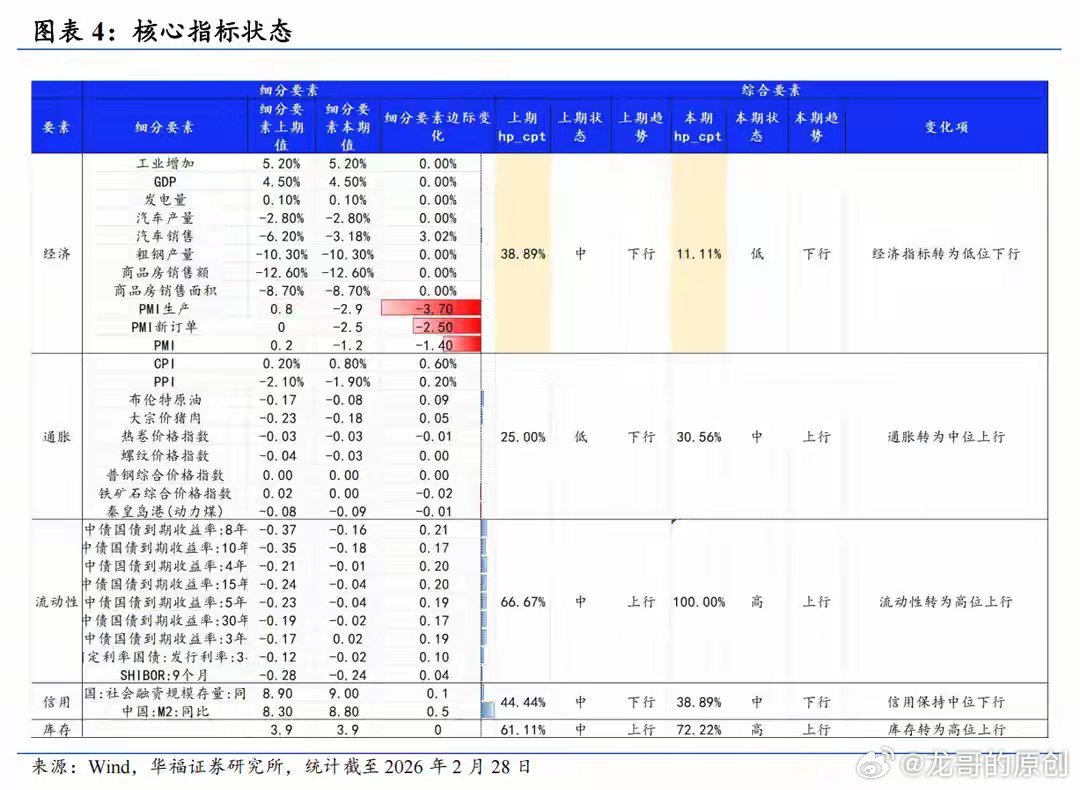Click the 布伦特原油 row label
Image resolution: width=1080 pixels, height=790 pixels.
(165, 400)
